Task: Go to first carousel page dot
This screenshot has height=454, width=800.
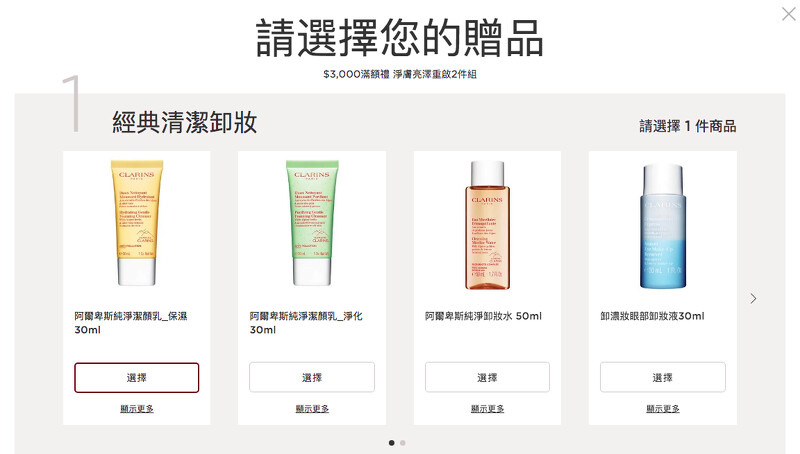Action: 391,443
